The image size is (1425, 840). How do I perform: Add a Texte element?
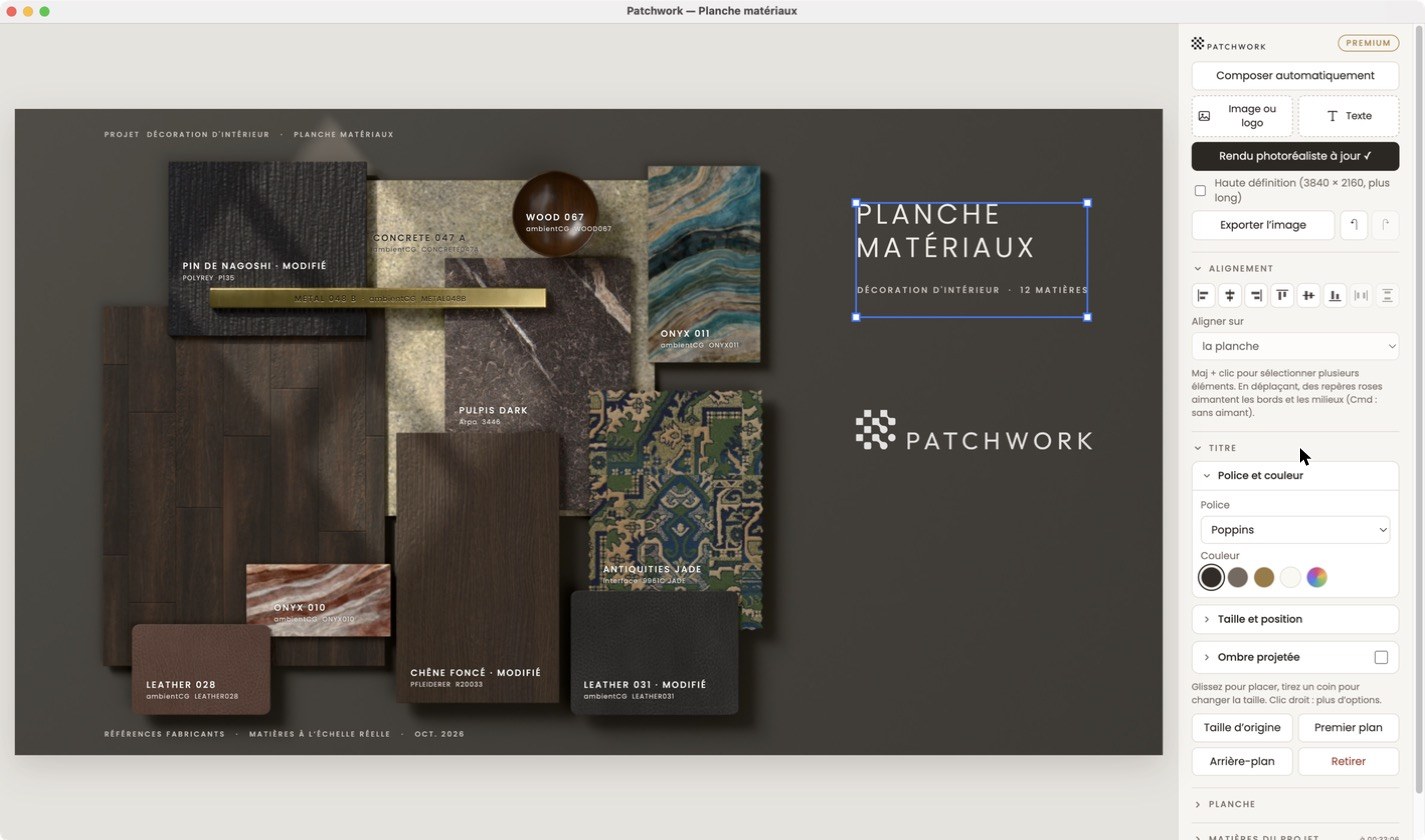1348,116
